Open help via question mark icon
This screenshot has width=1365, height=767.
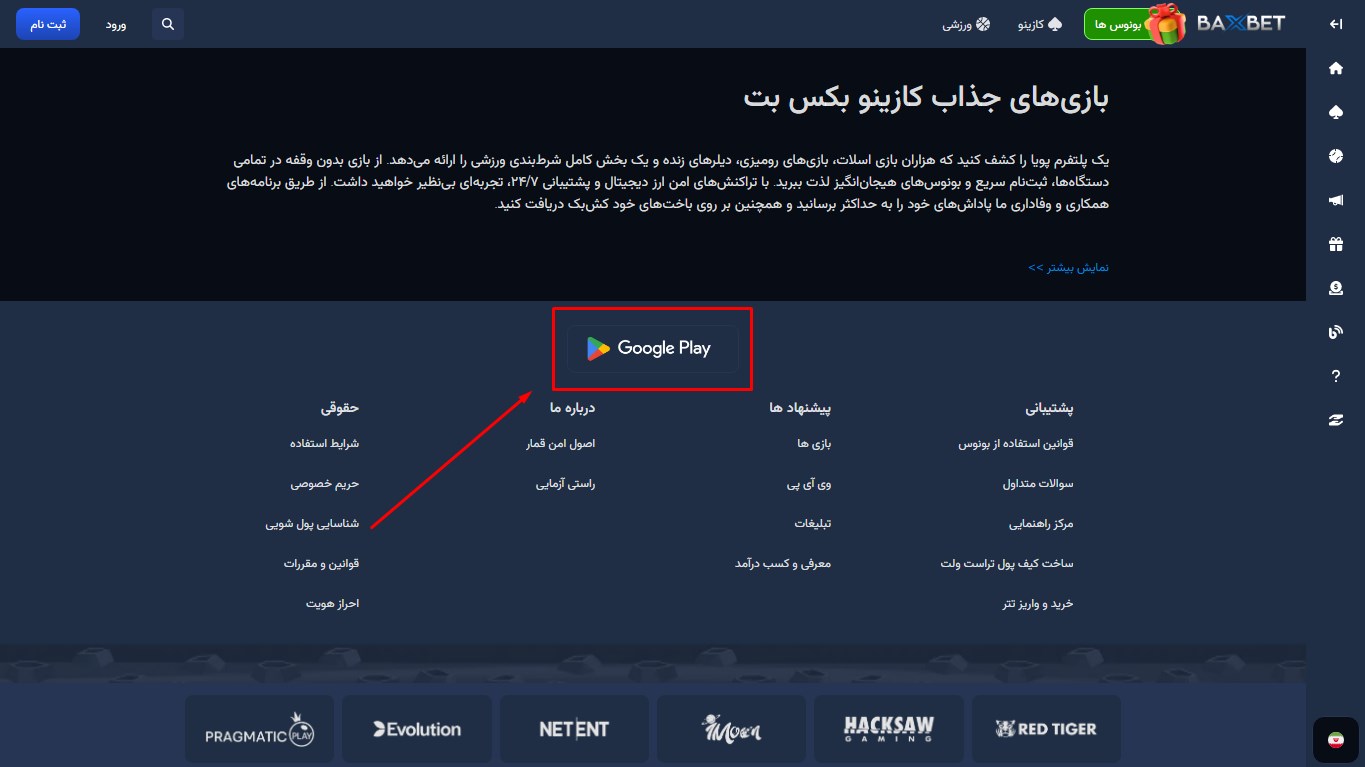click(x=1335, y=376)
